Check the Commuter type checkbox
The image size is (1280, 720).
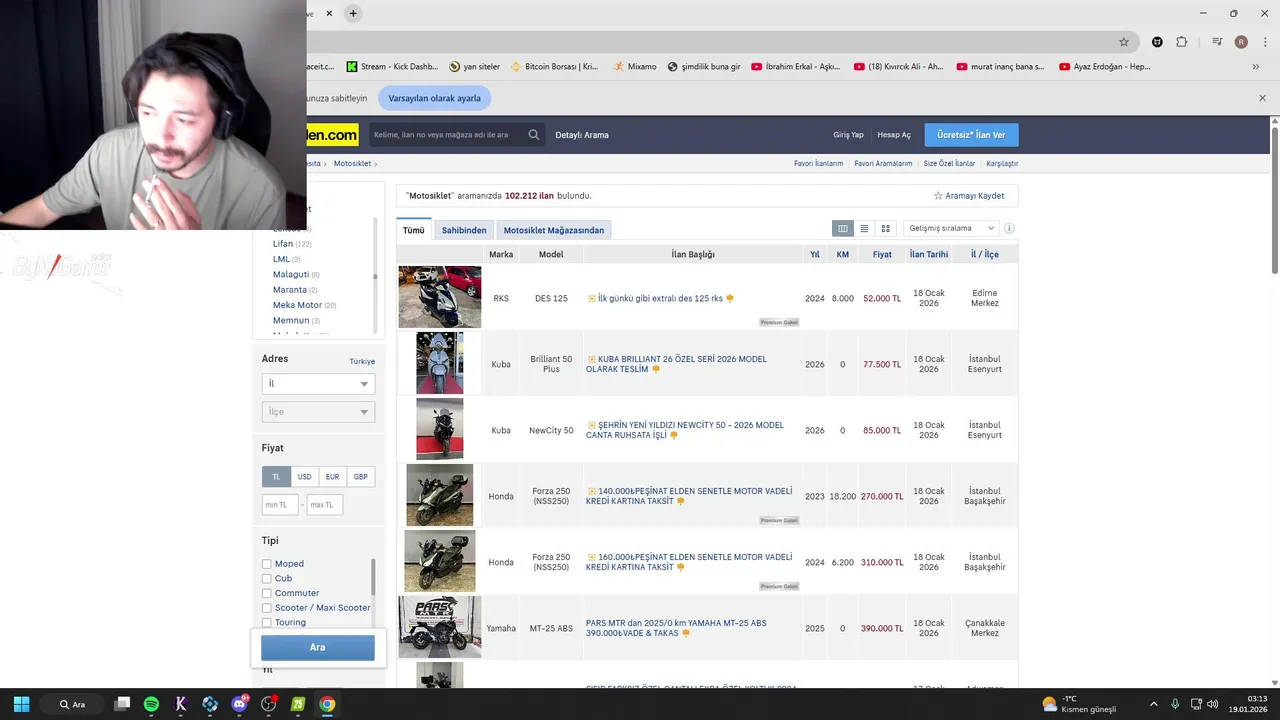click(x=267, y=593)
